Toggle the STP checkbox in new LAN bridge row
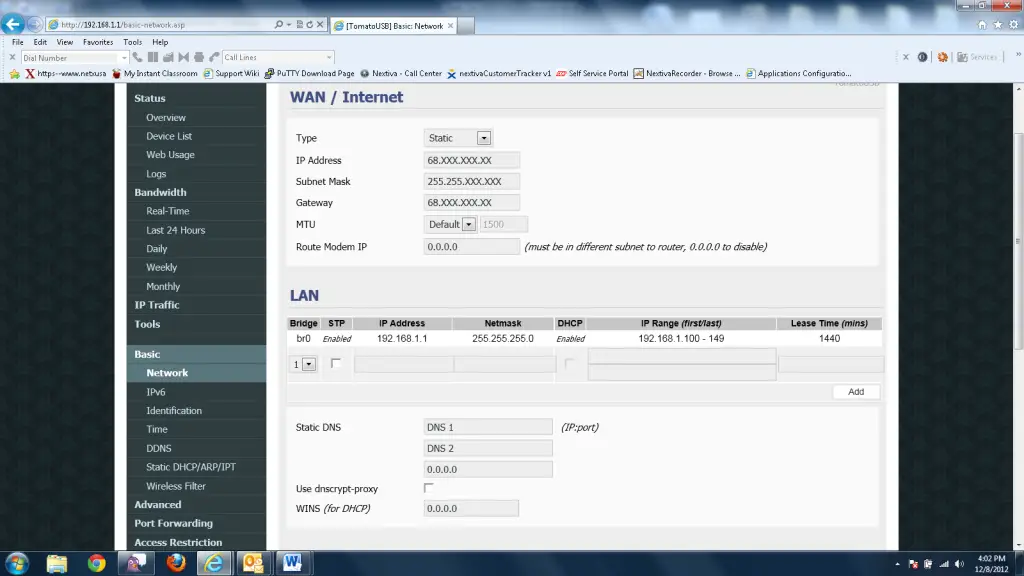 point(336,363)
